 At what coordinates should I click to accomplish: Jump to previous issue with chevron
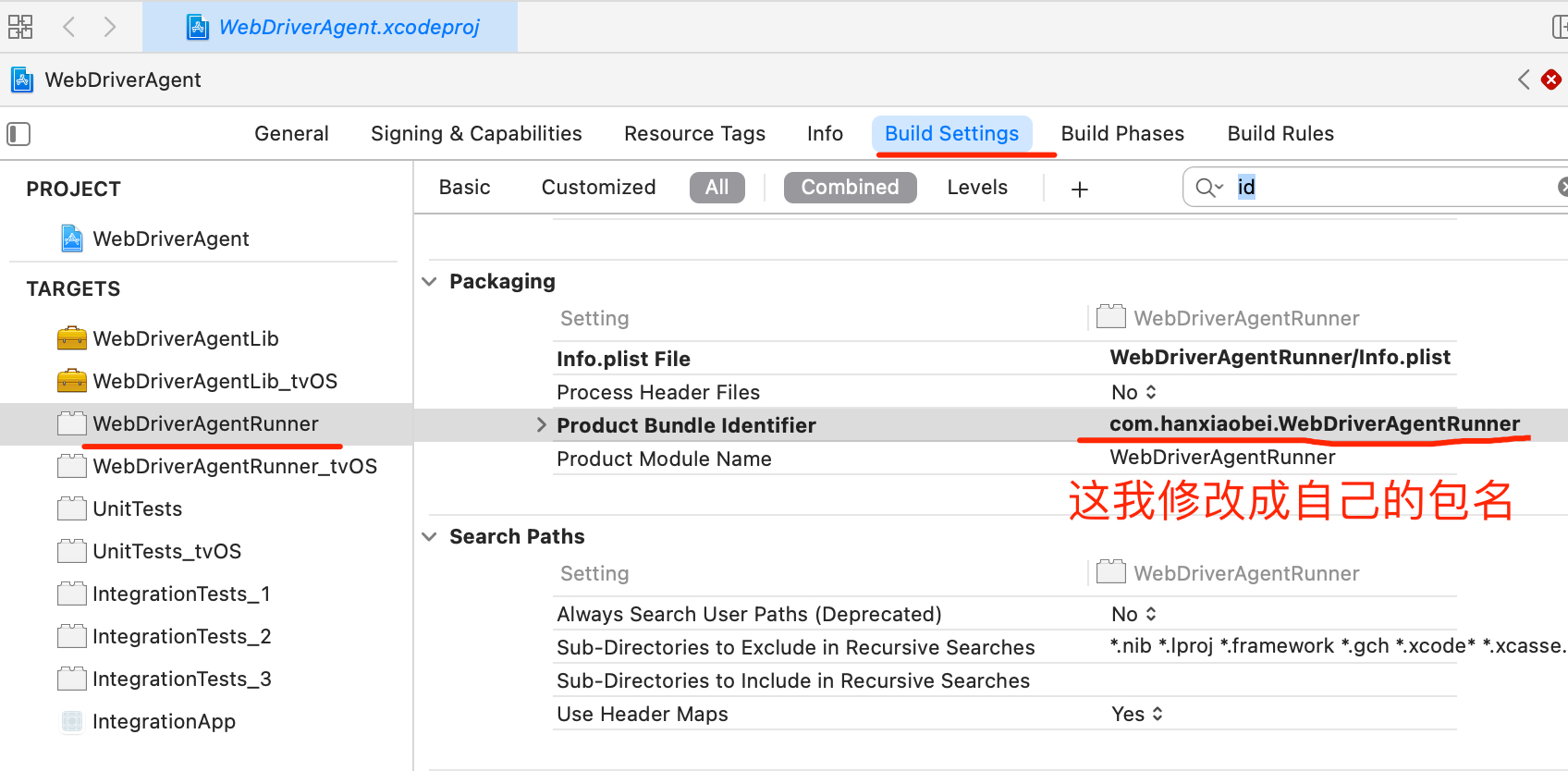(1524, 80)
